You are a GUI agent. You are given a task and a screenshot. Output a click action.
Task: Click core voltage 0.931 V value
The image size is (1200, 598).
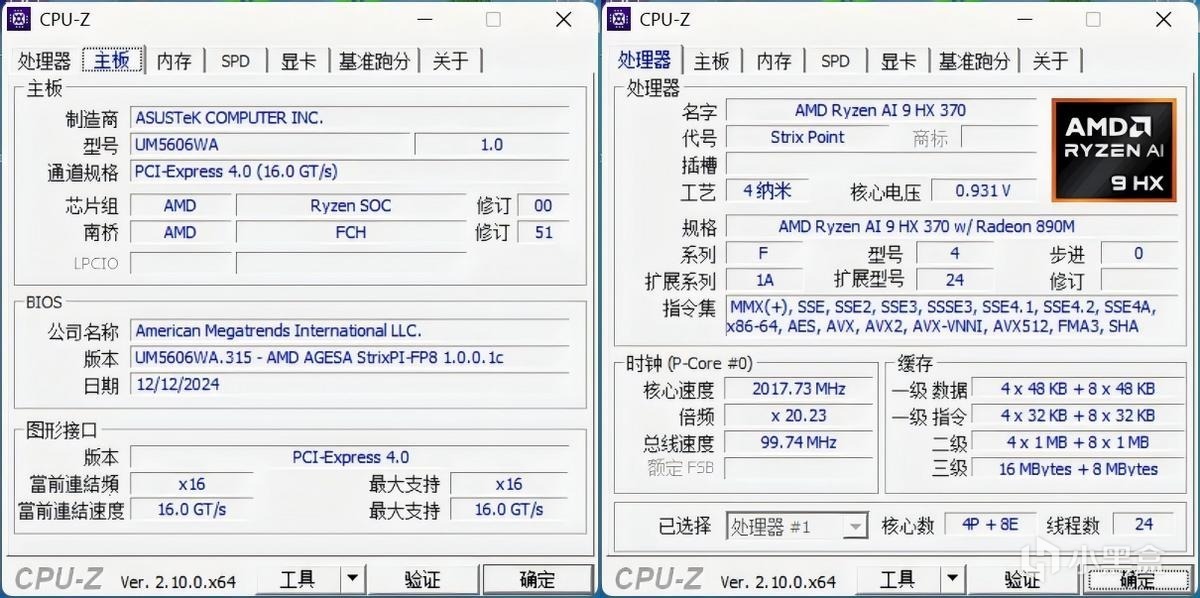[982, 190]
